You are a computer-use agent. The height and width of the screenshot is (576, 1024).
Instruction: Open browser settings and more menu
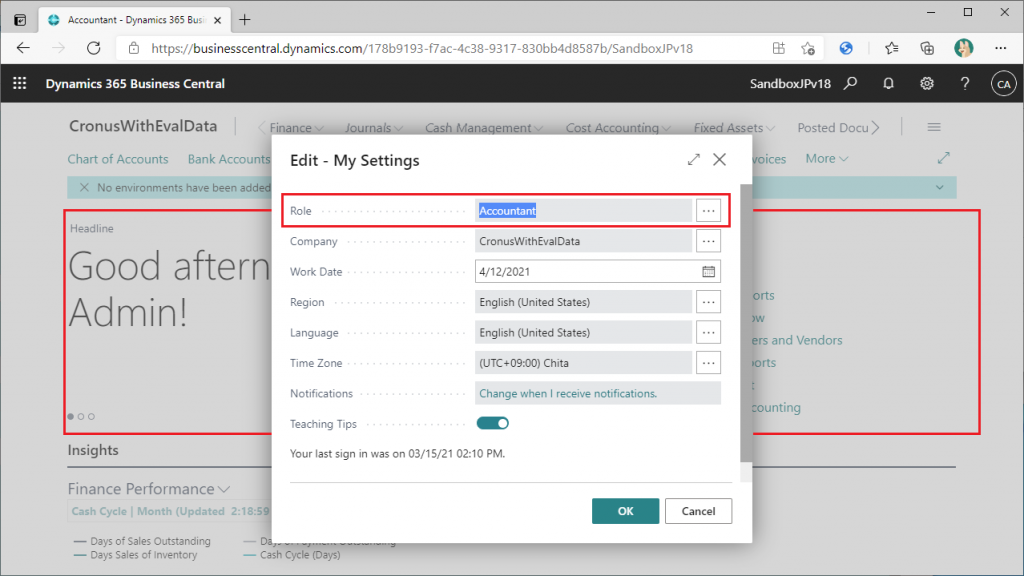[x=1000, y=48]
